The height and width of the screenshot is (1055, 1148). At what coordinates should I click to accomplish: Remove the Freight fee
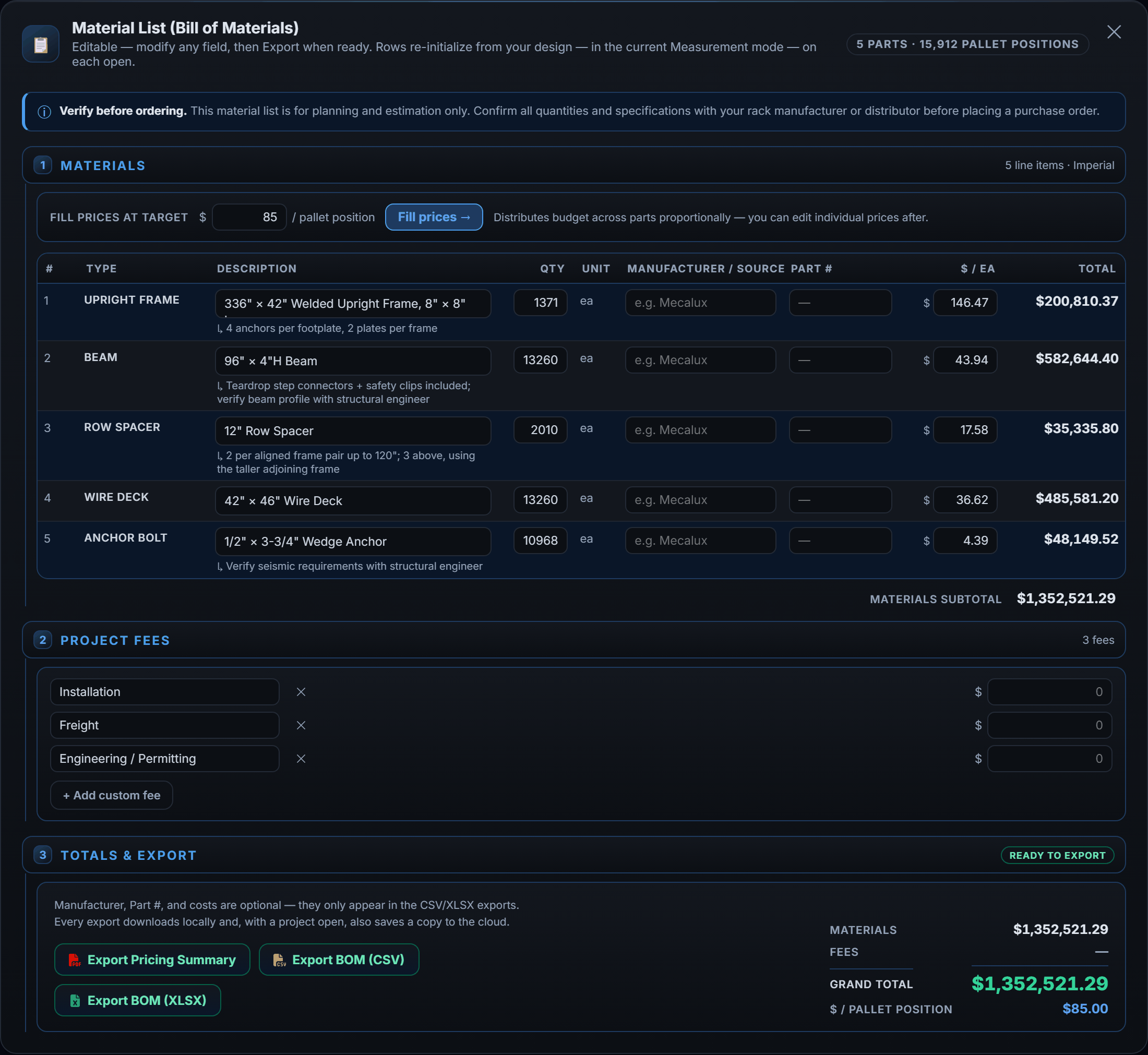(301, 725)
